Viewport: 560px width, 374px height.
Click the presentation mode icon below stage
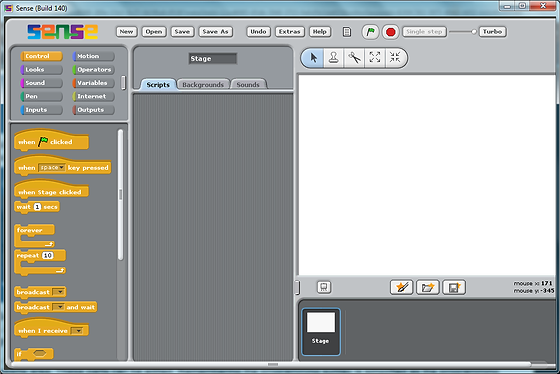pyautogui.click(x=324, y=287)
